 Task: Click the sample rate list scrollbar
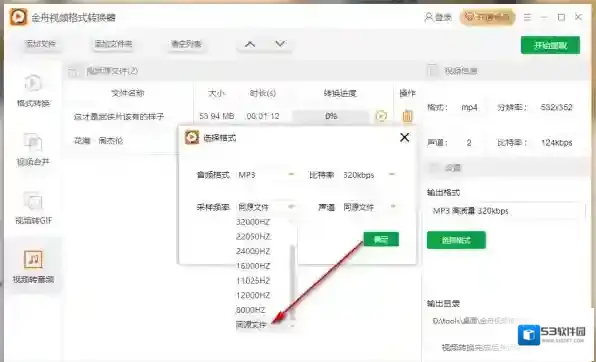[x=292, y=281]
